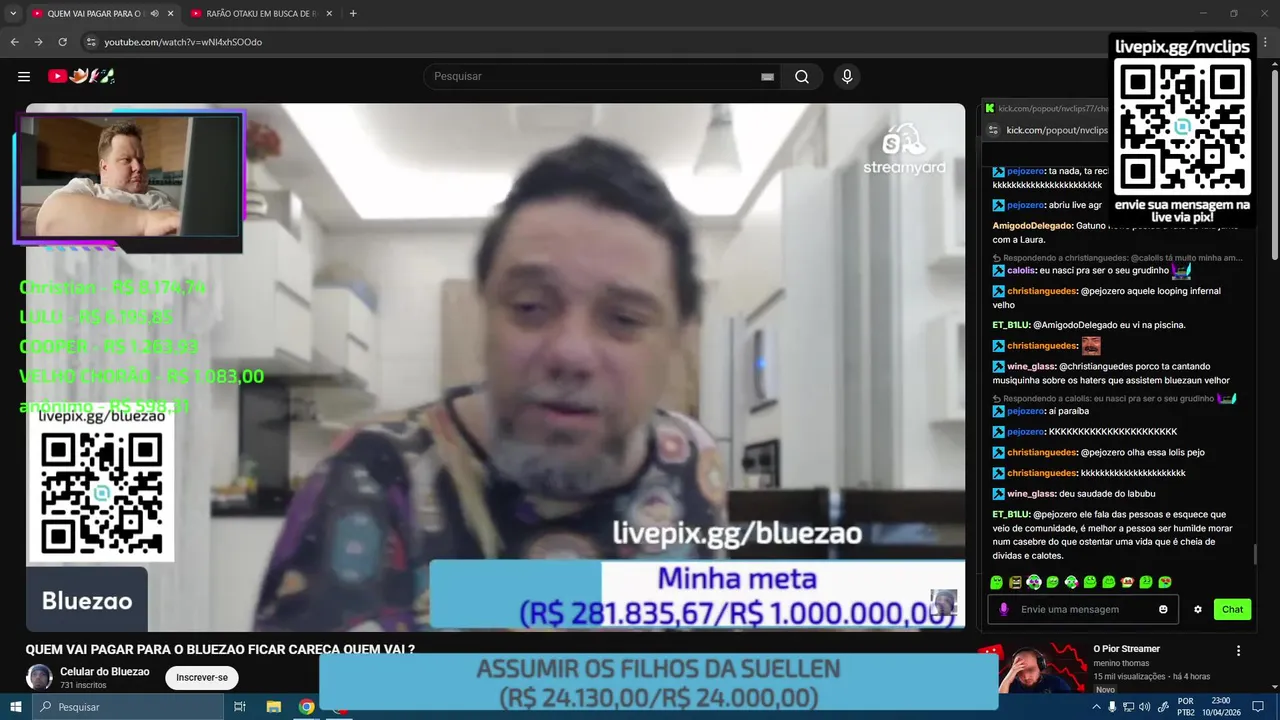Subscribe using the Inscrever-se button
The image size is (1280, 720).
pyautogui.click(x=202, y=677)
